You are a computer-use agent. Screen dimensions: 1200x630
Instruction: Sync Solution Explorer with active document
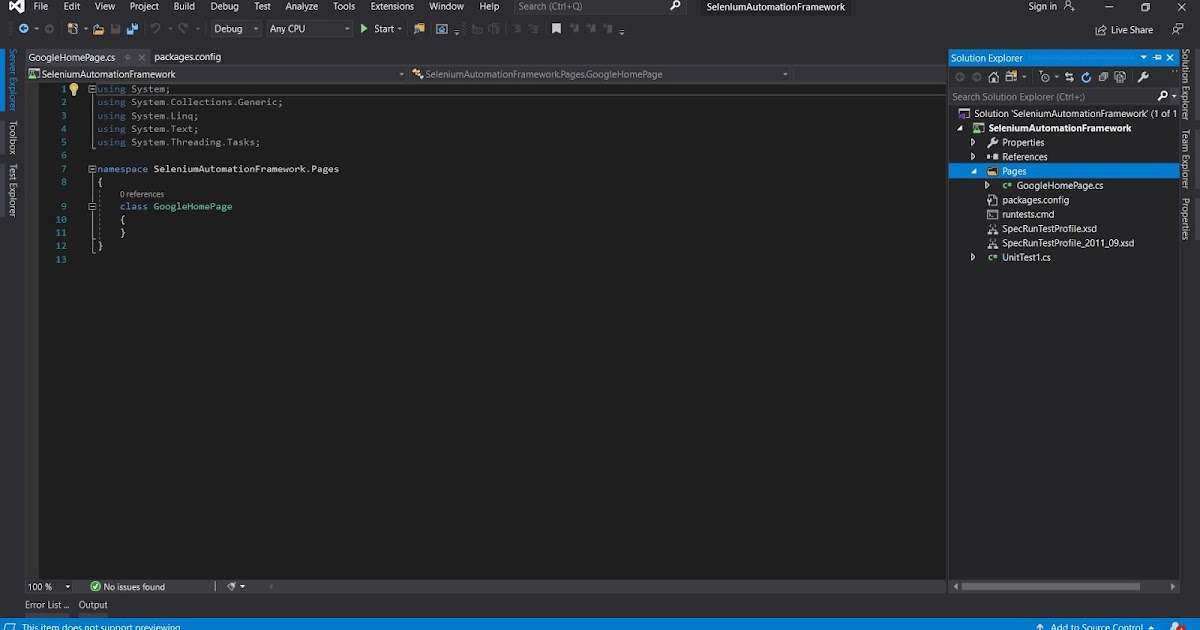click(x=1069, y=76)
